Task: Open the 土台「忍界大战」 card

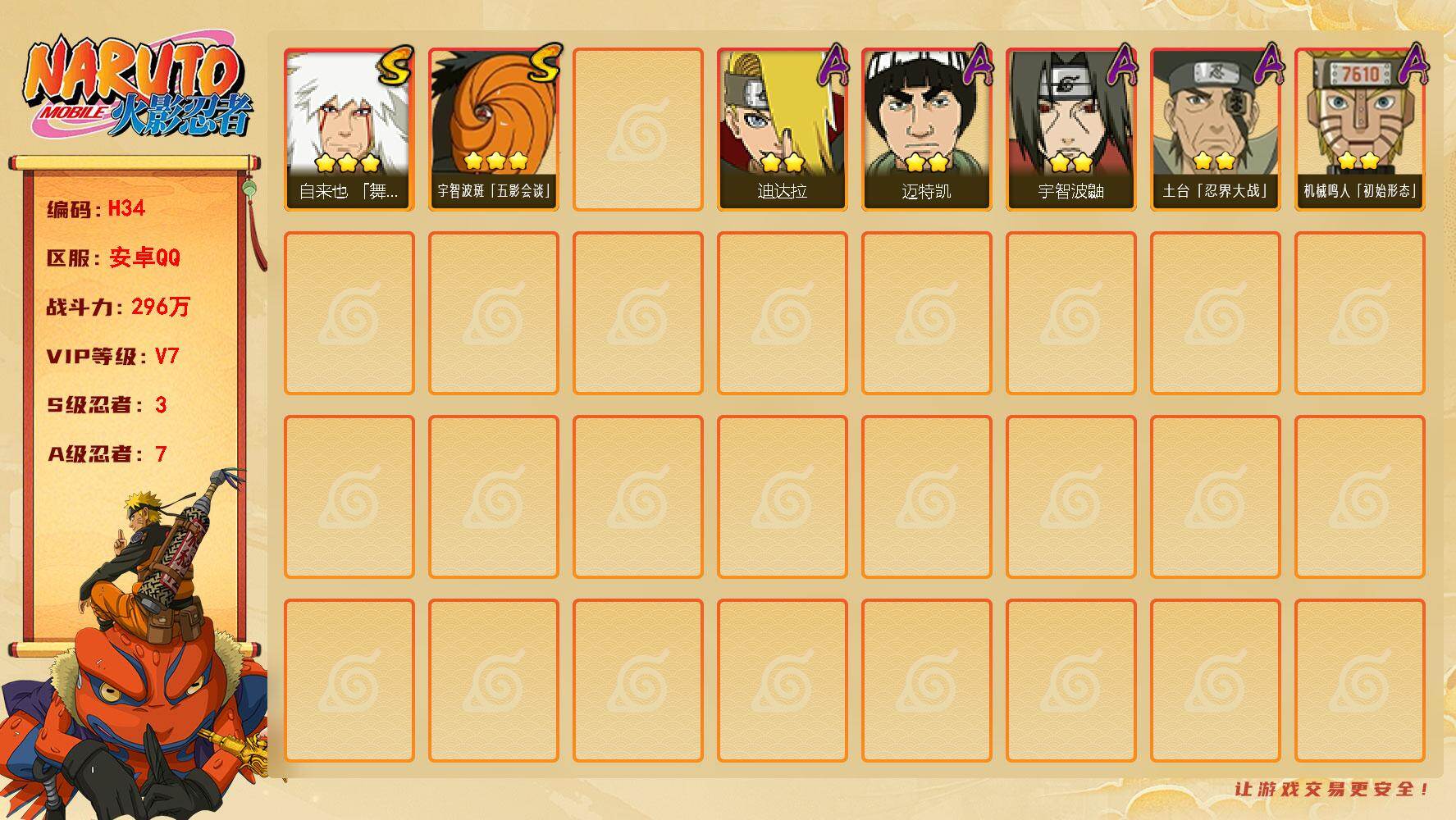Action: click(1215, 129)
